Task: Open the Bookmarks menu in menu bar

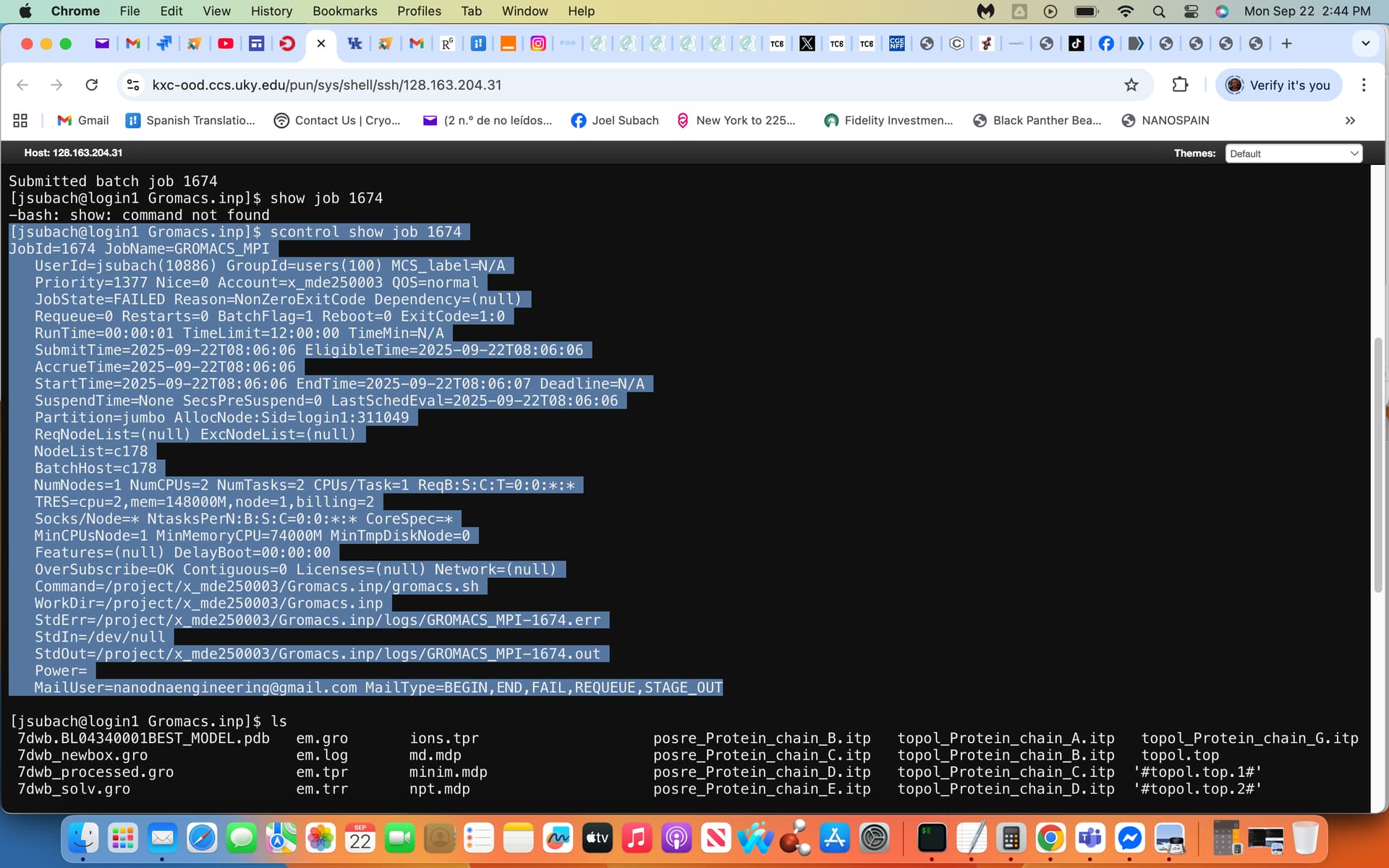Action: tap(344, 11)
